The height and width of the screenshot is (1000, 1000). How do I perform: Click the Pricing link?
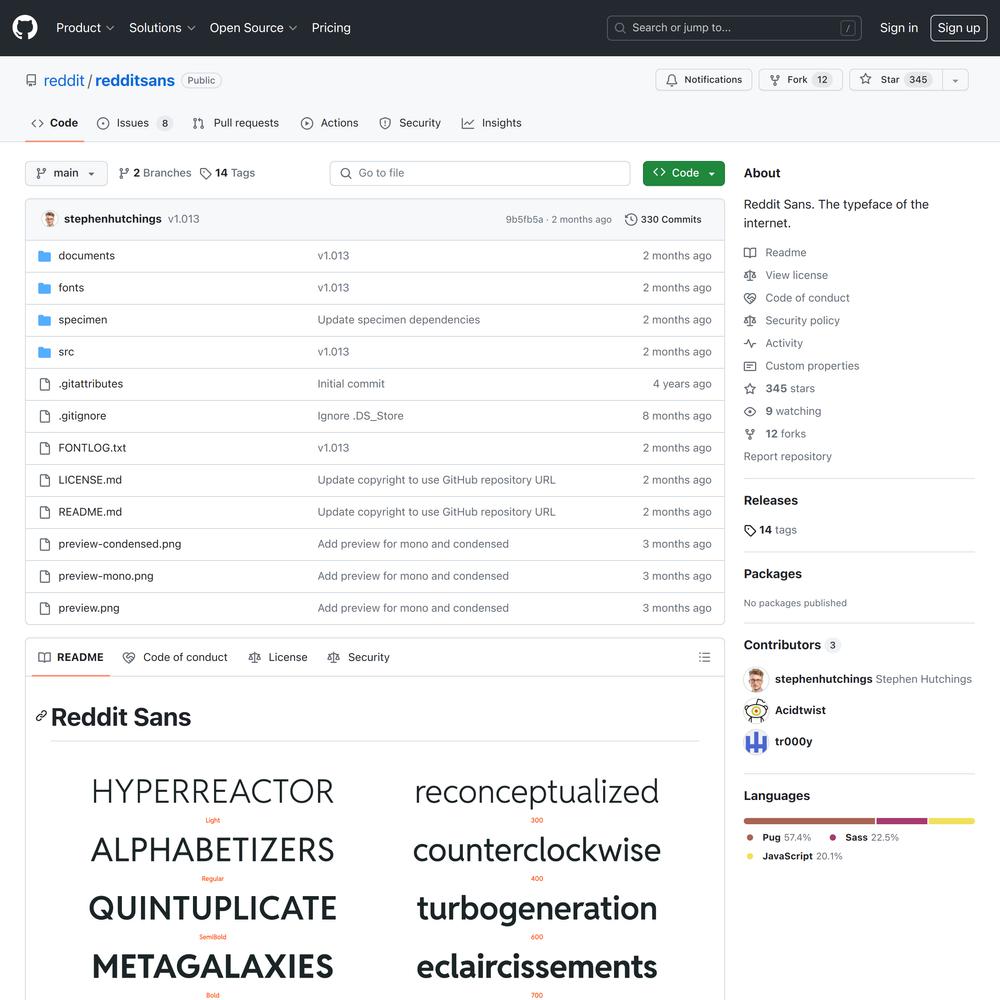pos(331,27)
